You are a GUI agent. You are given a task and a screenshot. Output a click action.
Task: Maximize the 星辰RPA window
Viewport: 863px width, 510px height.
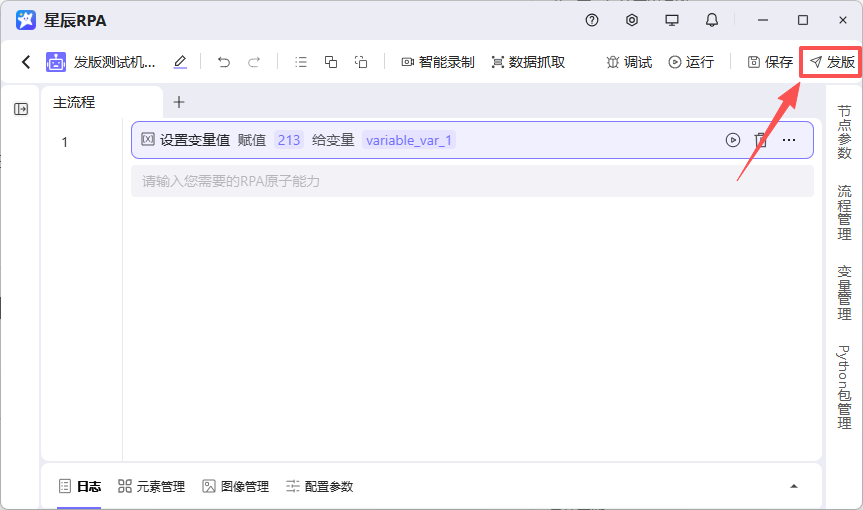click(x=803, y=20)
